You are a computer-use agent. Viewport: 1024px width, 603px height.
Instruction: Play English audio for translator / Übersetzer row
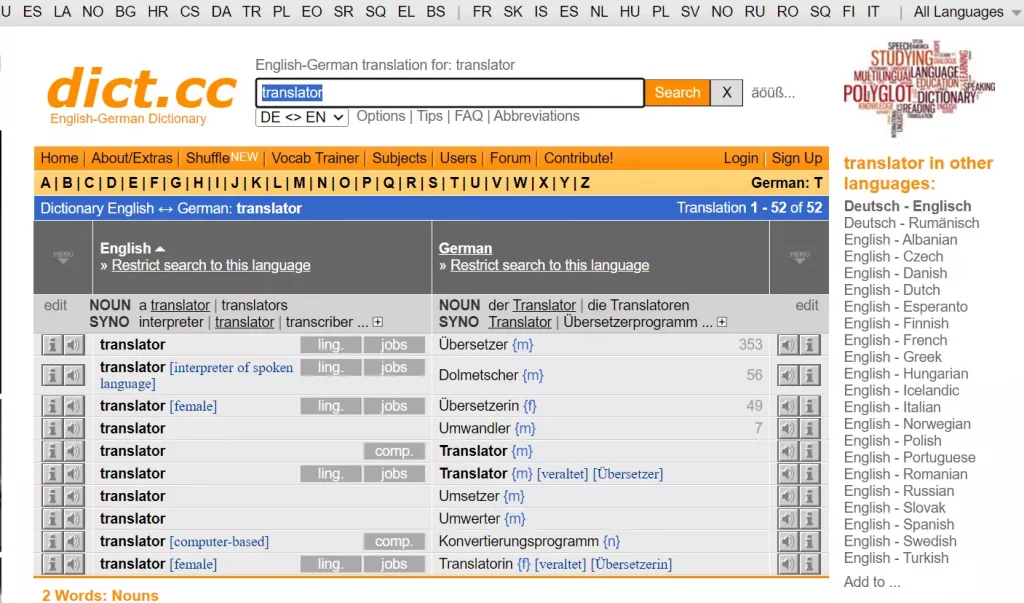point(74,344)
